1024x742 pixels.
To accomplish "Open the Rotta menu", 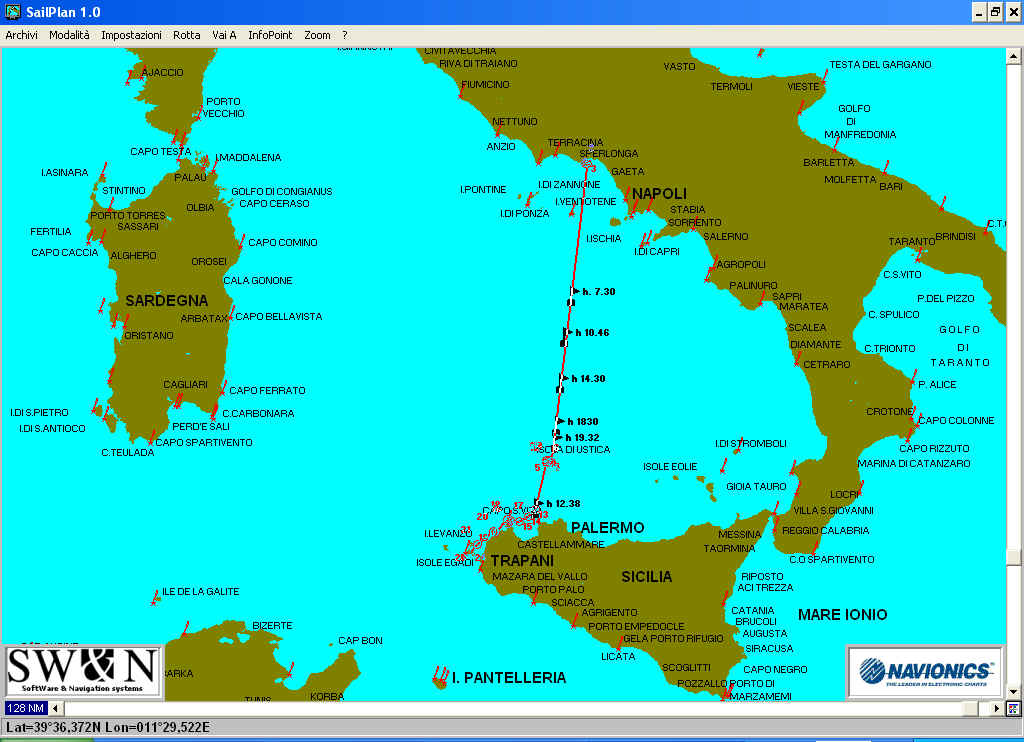I will coord(187,35).
